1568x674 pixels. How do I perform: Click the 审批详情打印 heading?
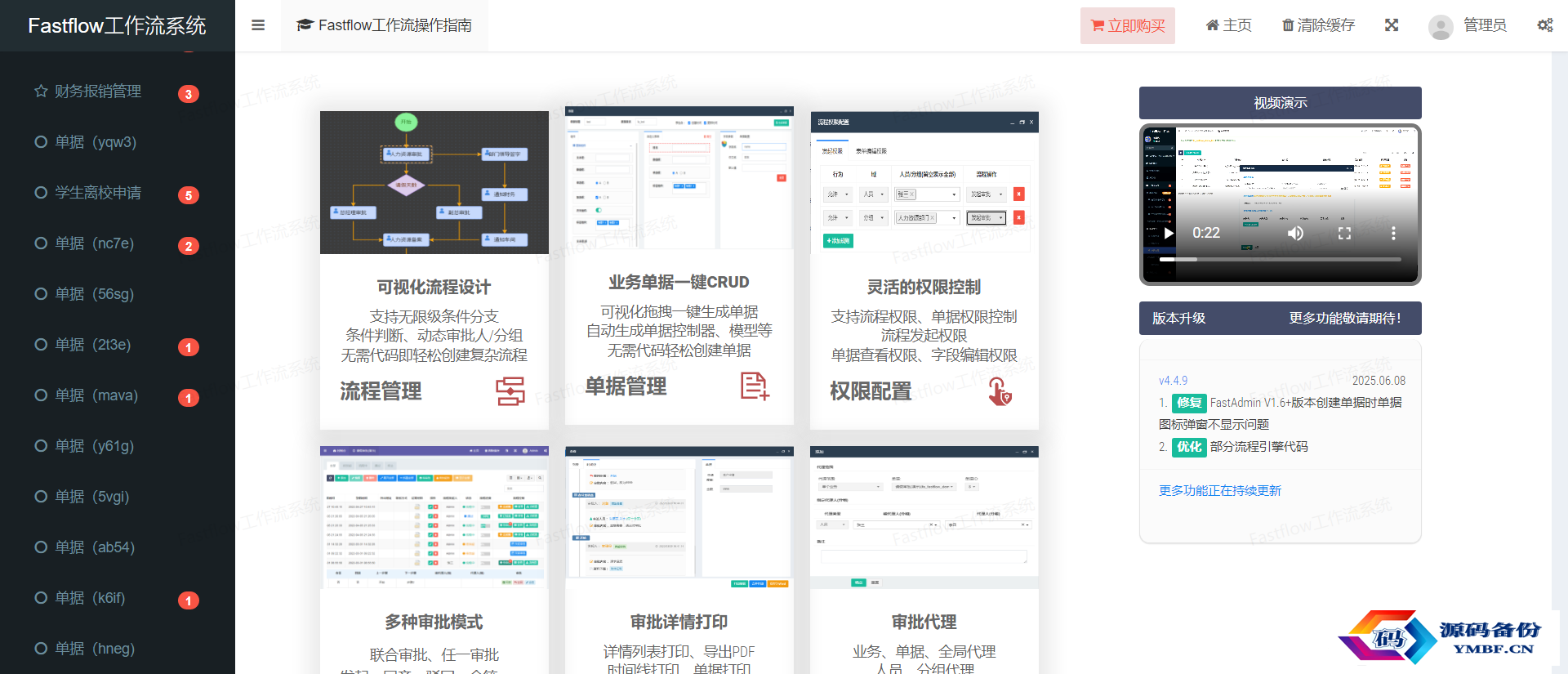[679, 622]
